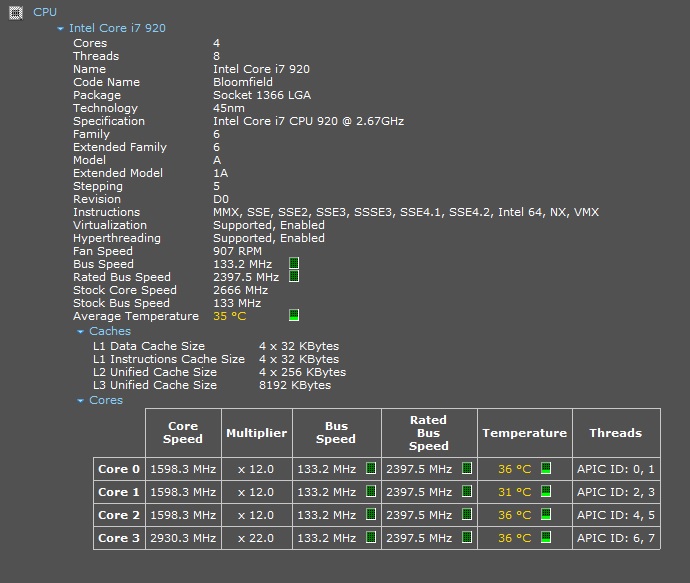
Task: Show Core 2 Temperature graph icon
Action: 546,514
